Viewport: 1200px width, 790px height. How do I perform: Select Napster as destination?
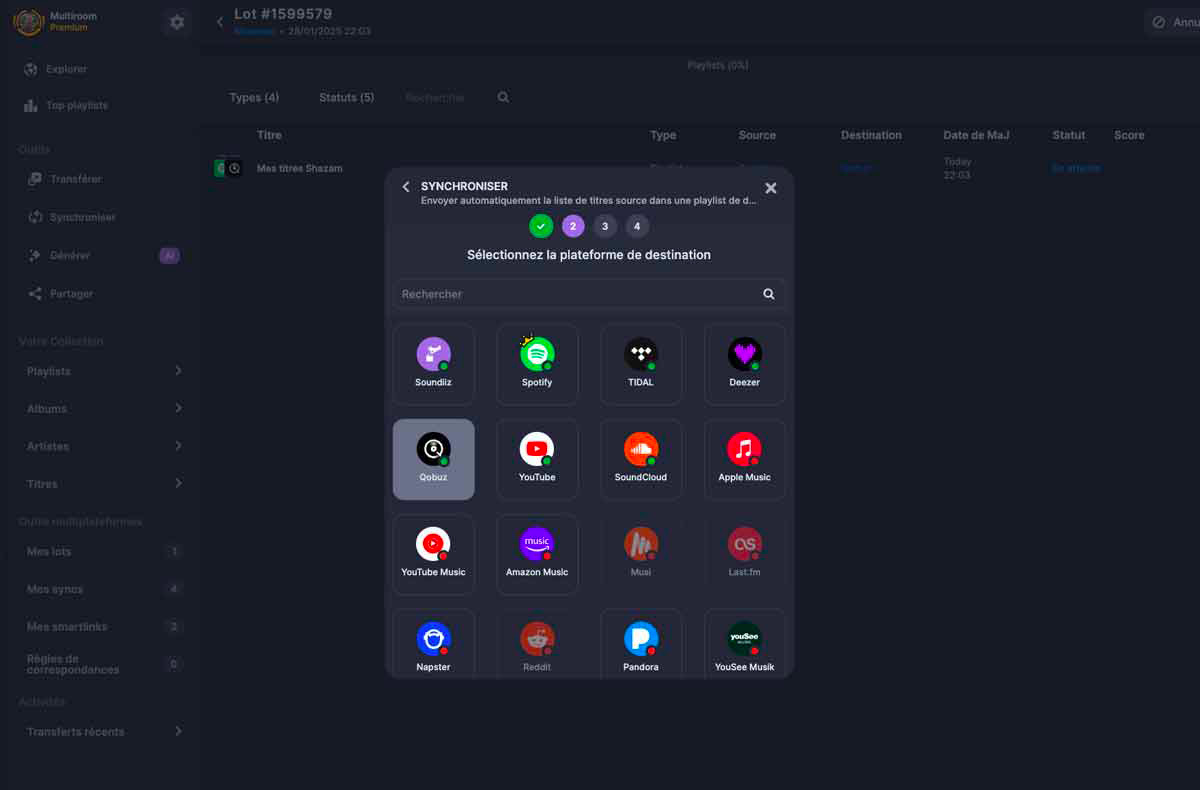[x=433, y=644]
